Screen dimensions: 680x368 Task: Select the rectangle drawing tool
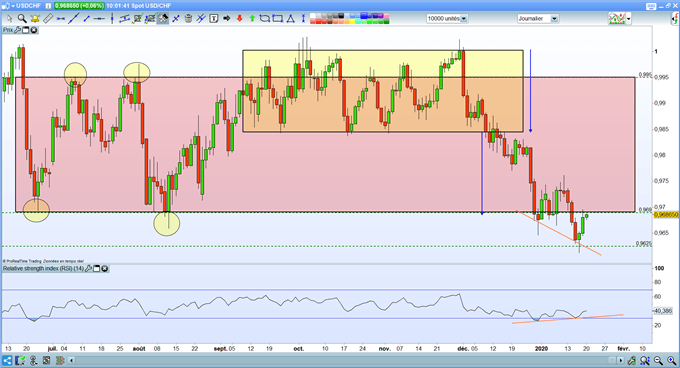click(278, 19)
